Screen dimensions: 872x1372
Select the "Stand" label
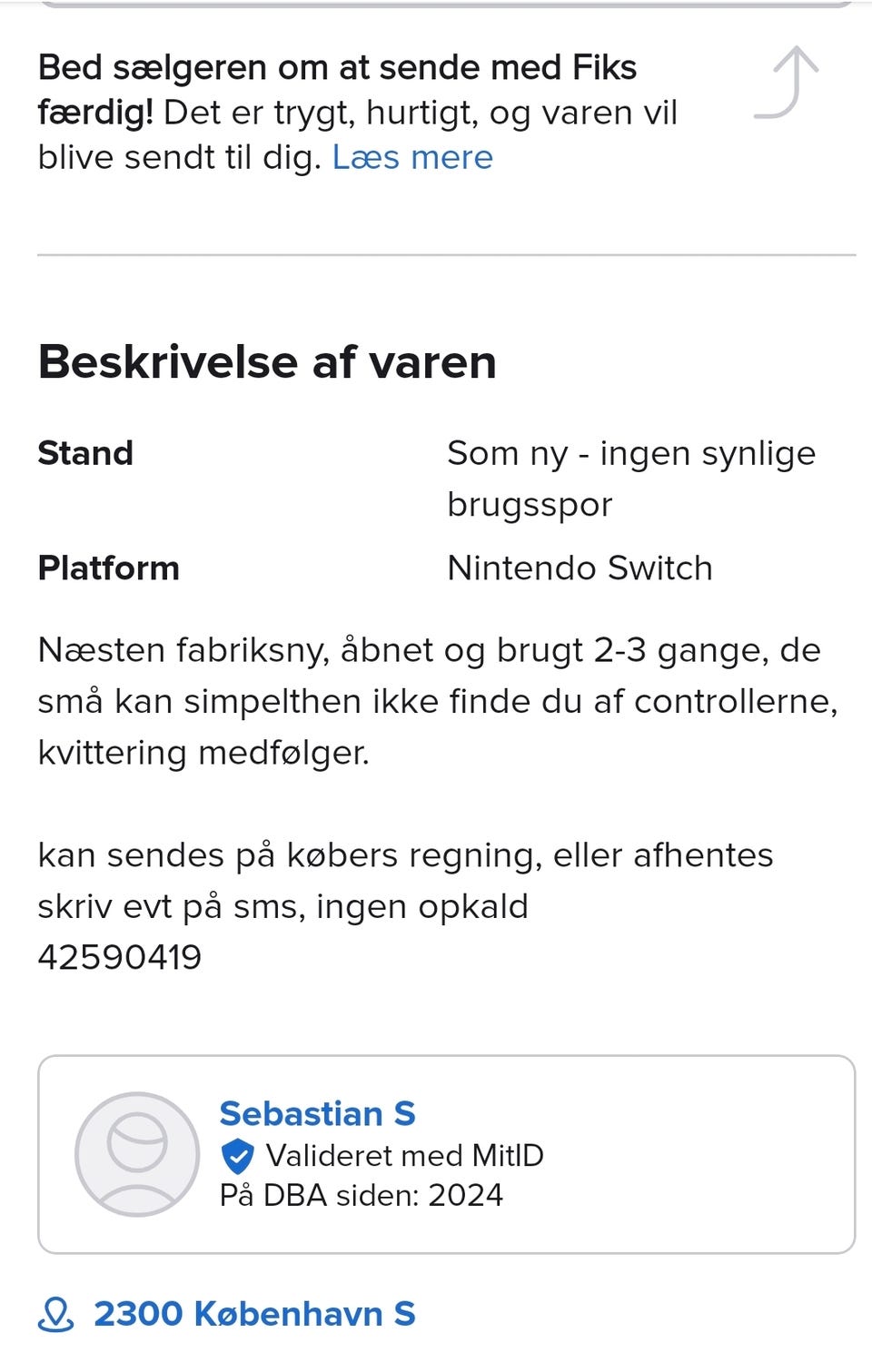[85, 453]
